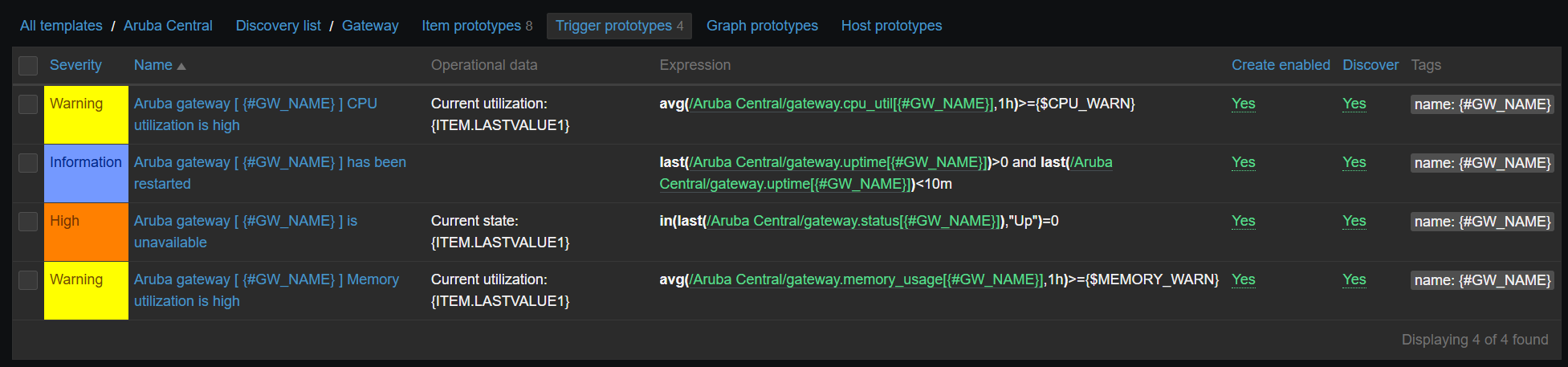The height and width of the screenshot is (367, 1568).
Task: Go to the Host prototypes tab
Action: pos(891,26)
